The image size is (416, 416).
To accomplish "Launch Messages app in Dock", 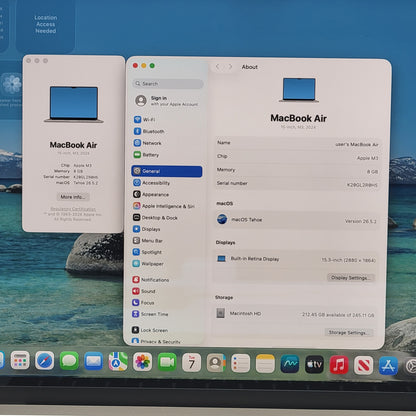I will pos(69,361).
